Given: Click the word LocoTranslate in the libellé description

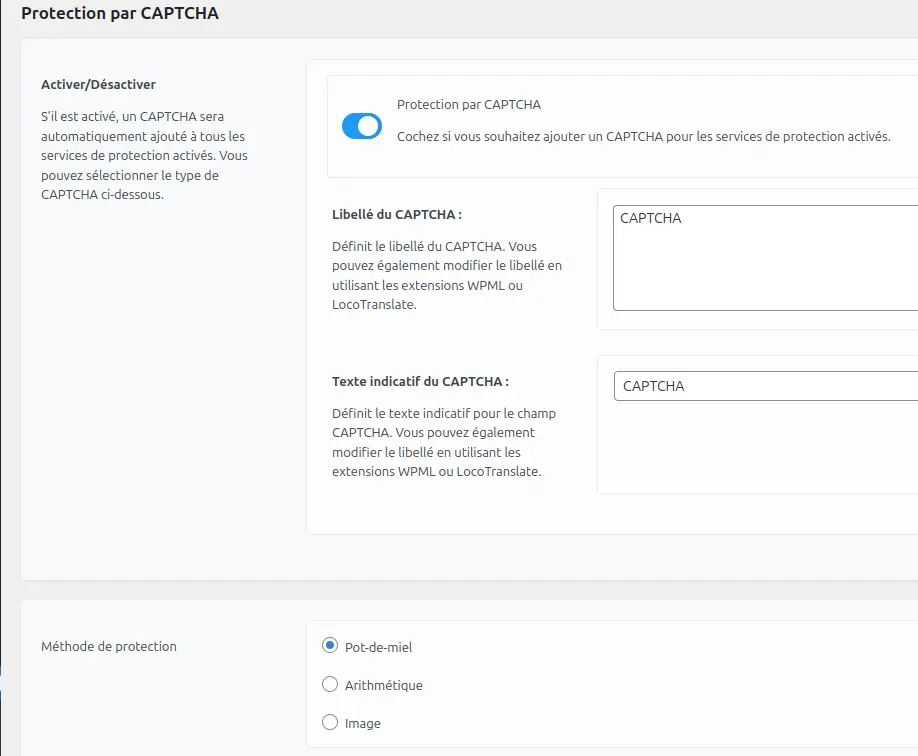Looking at the screenshot, I should tap(374, 305).
